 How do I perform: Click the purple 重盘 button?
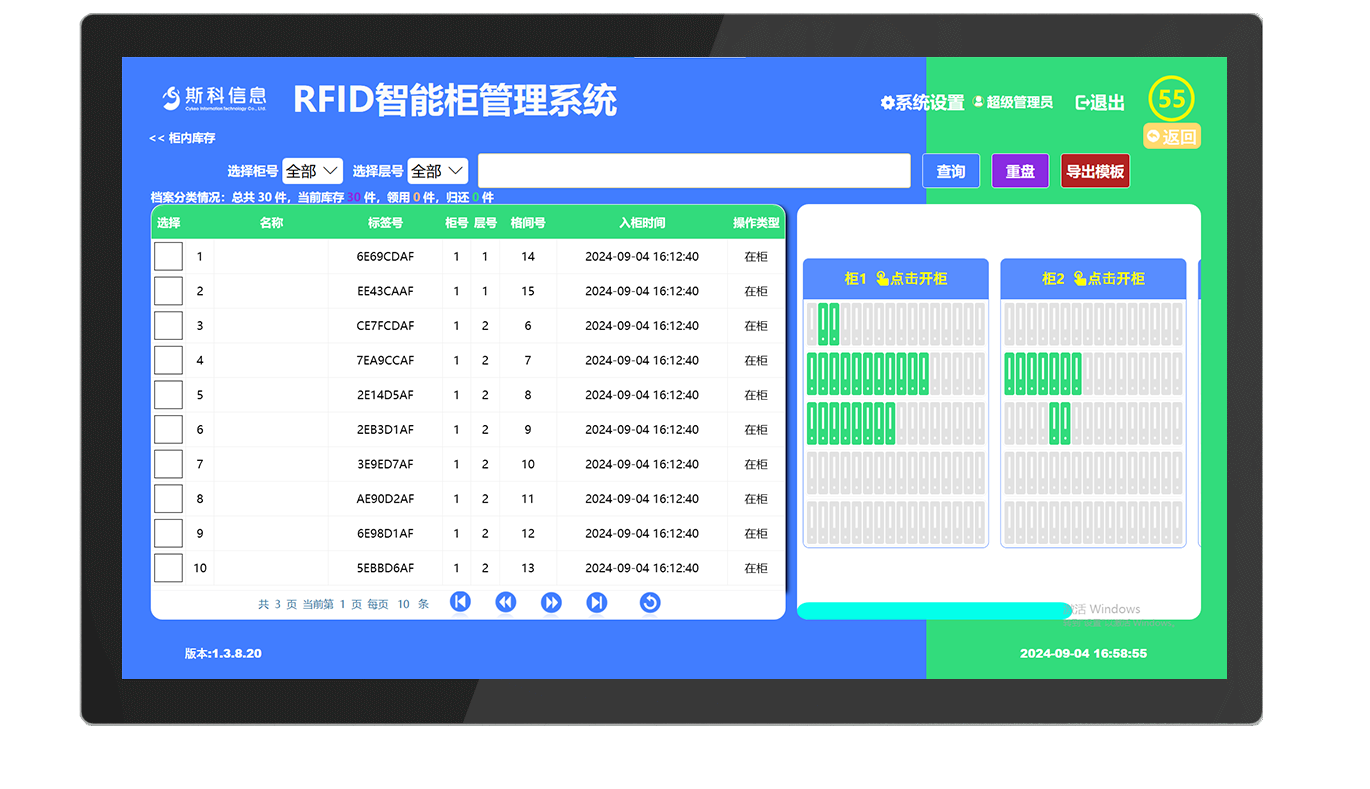point(1020,170)
